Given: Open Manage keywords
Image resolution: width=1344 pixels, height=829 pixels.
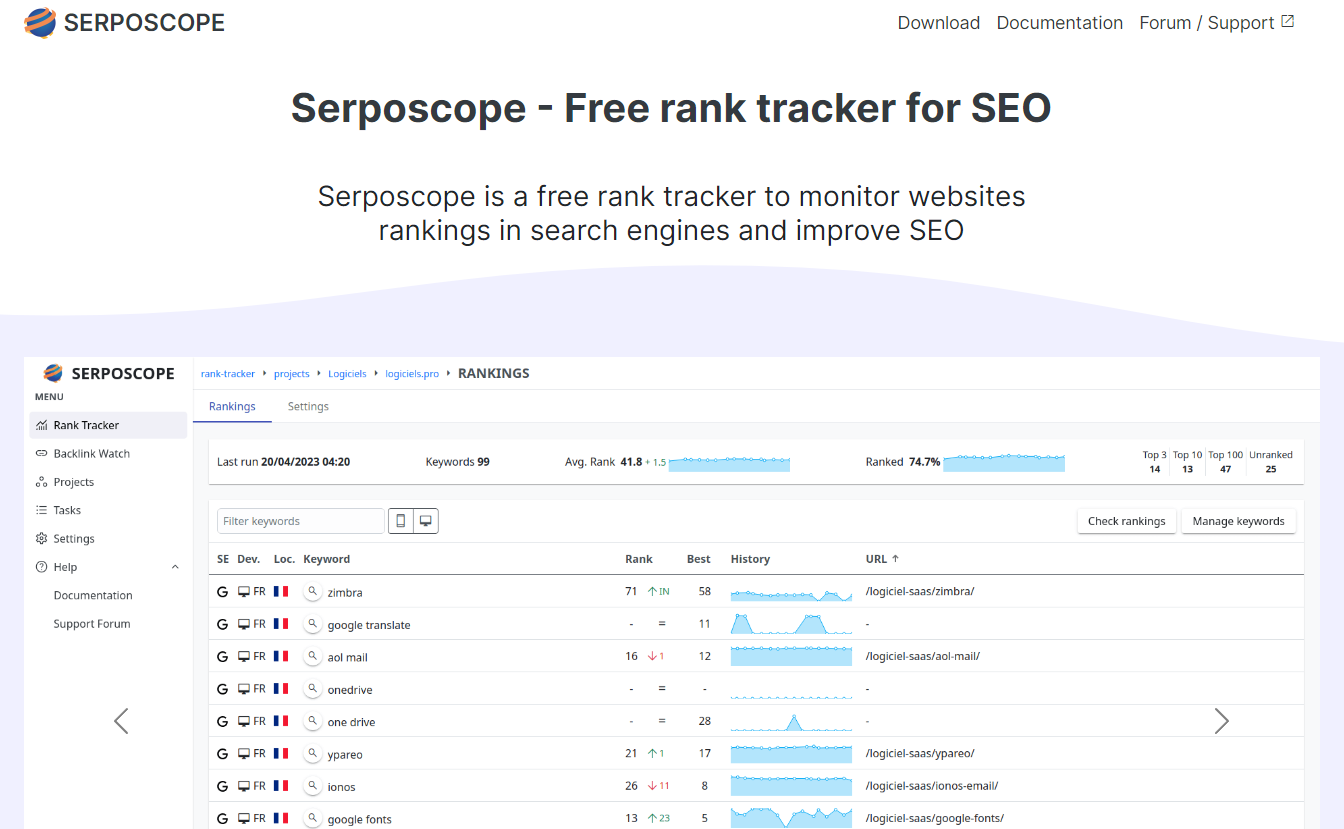Looking at the screenshot, I should [x=1238, y=521].
